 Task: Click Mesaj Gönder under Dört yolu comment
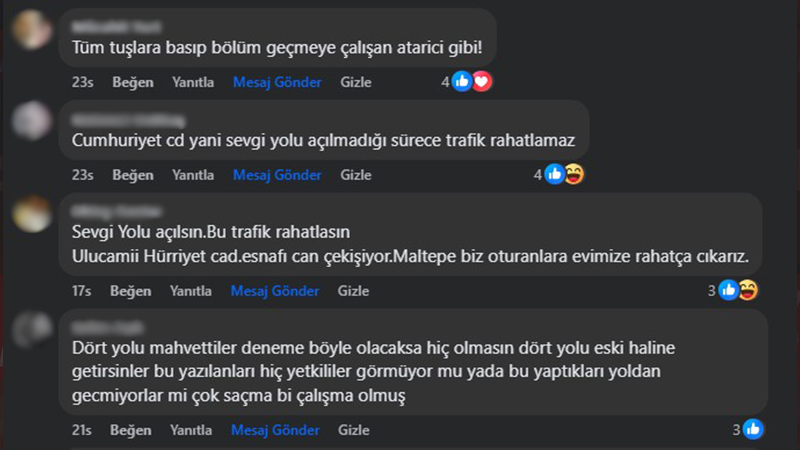[x=274, y=430]
